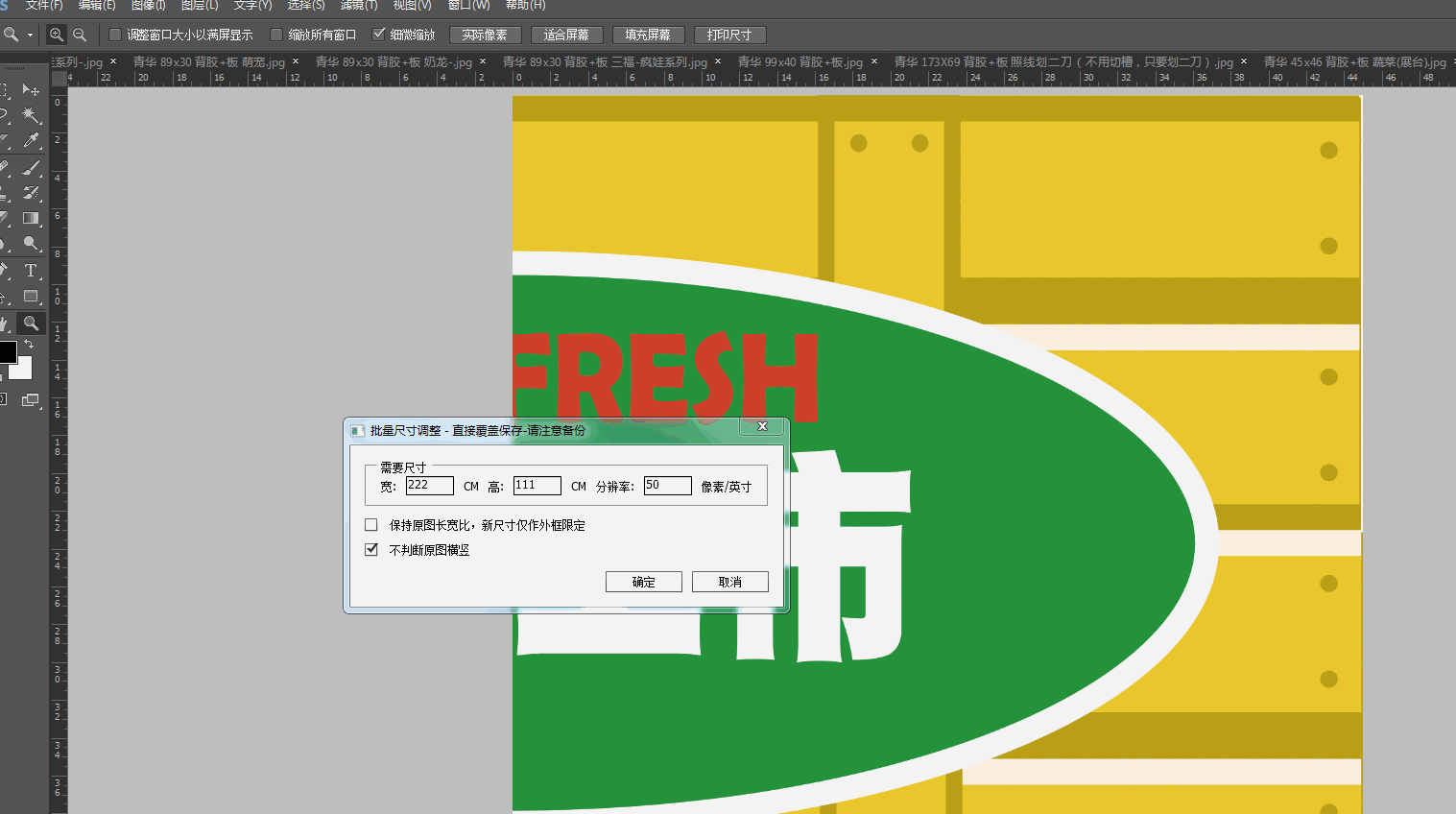This screenshot has height=814, width=1456.
Task: Disable 细微缩放 checkbox
Action: point(379,35)
